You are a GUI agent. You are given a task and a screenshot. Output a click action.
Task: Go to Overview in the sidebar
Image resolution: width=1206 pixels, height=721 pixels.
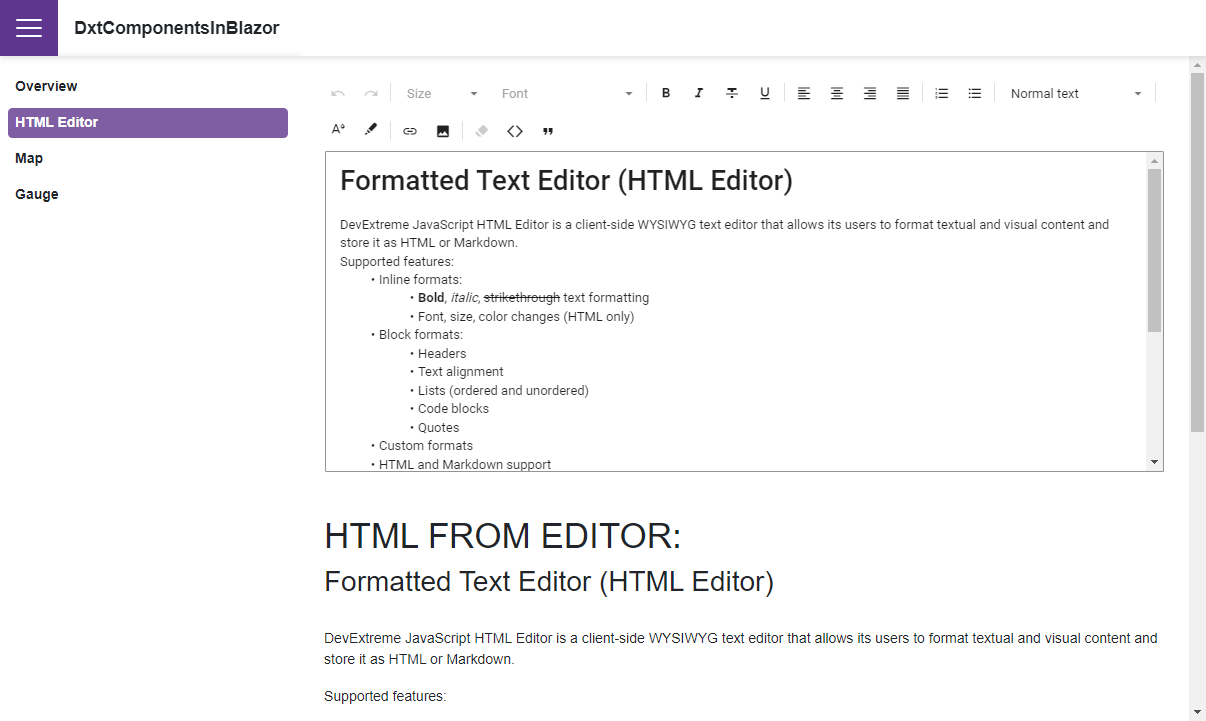(x=148, y=86)
